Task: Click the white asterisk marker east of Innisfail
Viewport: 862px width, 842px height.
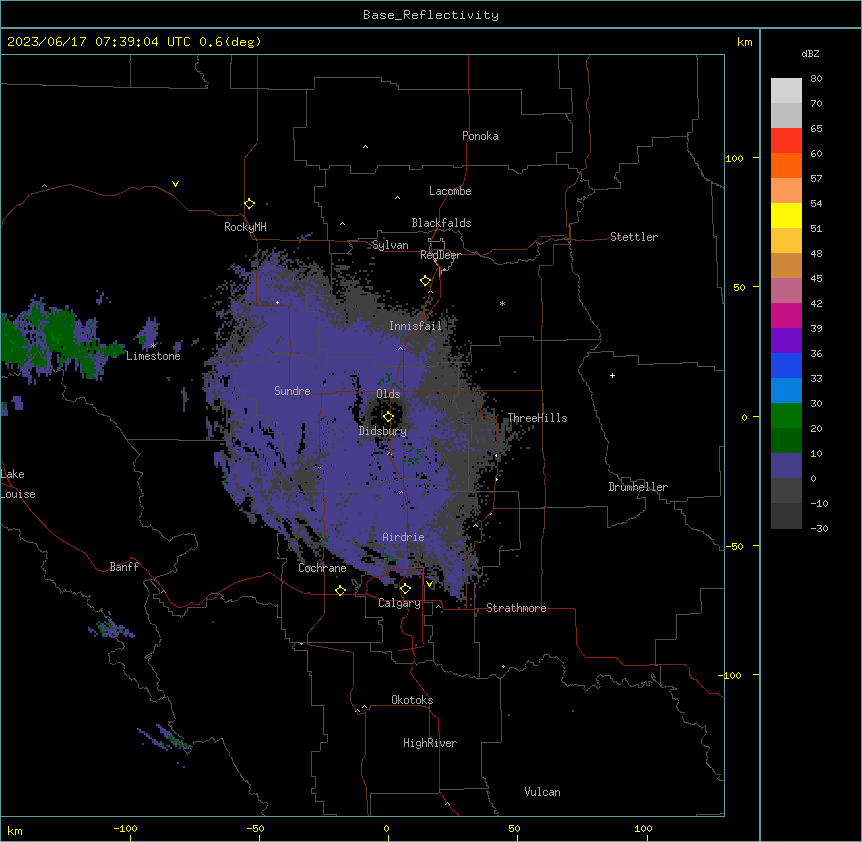Action: pos(502,303)
